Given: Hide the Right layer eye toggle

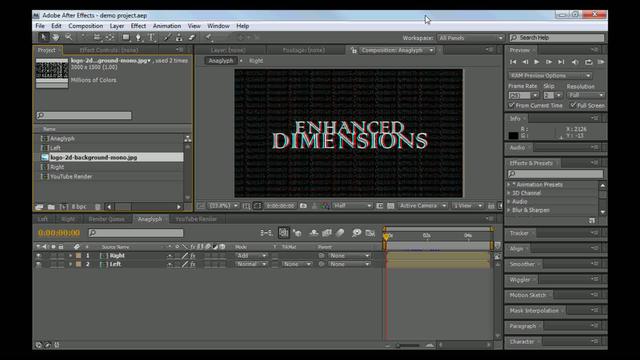Looking at the screenshot, I should pos(39,256).
